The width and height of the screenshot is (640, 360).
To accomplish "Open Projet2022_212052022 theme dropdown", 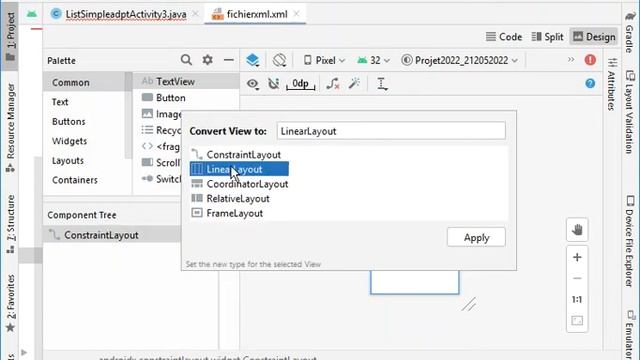I will coord(460,60).
